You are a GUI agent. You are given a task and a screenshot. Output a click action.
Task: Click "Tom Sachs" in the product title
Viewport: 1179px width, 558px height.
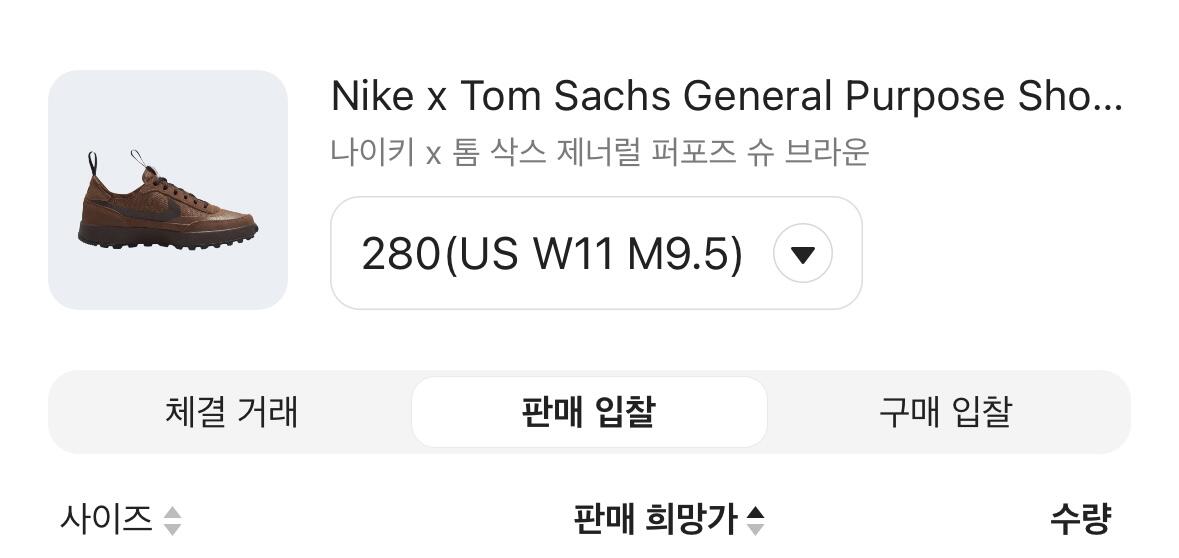coord(566,97)
